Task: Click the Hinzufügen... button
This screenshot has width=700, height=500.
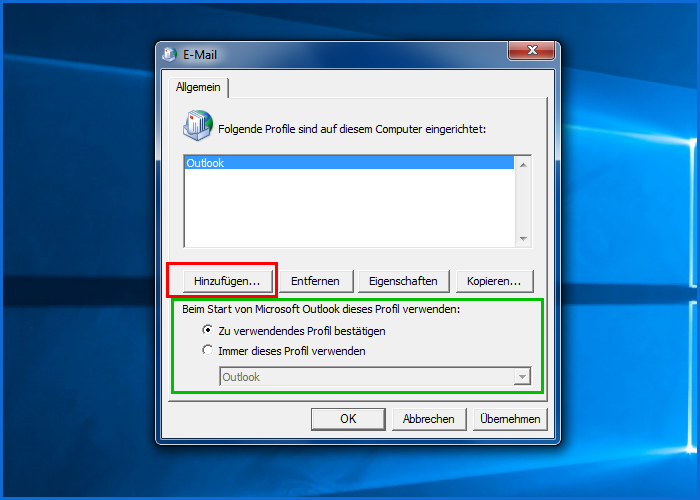Action: point(227,281)
